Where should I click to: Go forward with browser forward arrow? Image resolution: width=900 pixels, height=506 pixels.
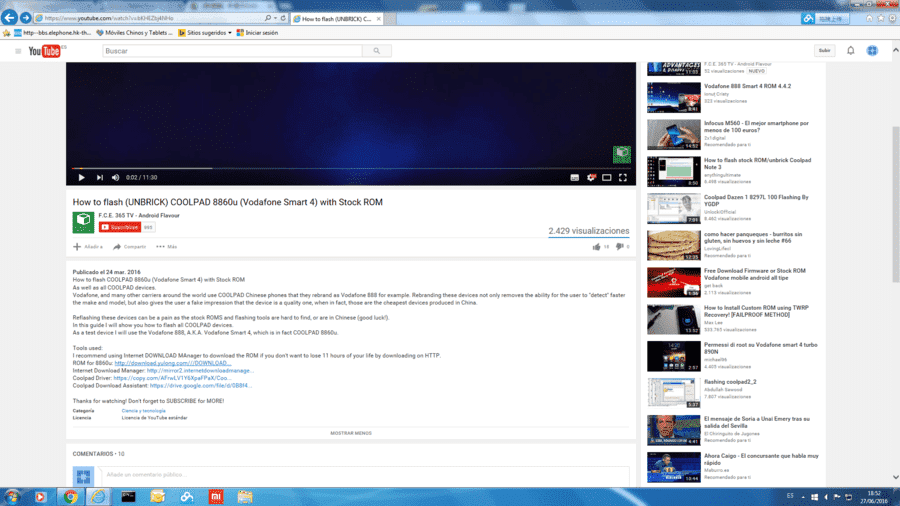point(25,18)
